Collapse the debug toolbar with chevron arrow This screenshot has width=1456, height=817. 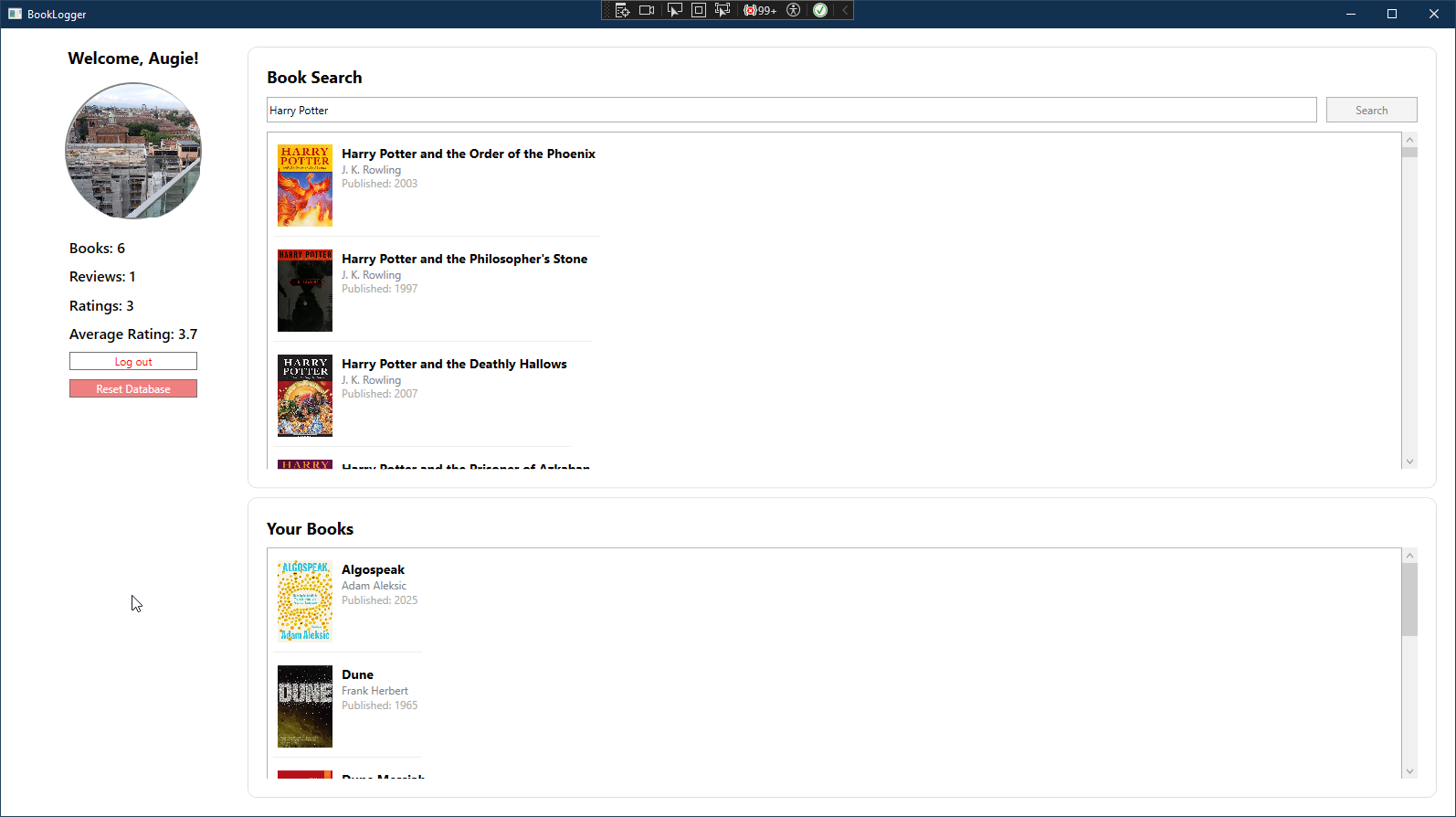coord(845,10)
